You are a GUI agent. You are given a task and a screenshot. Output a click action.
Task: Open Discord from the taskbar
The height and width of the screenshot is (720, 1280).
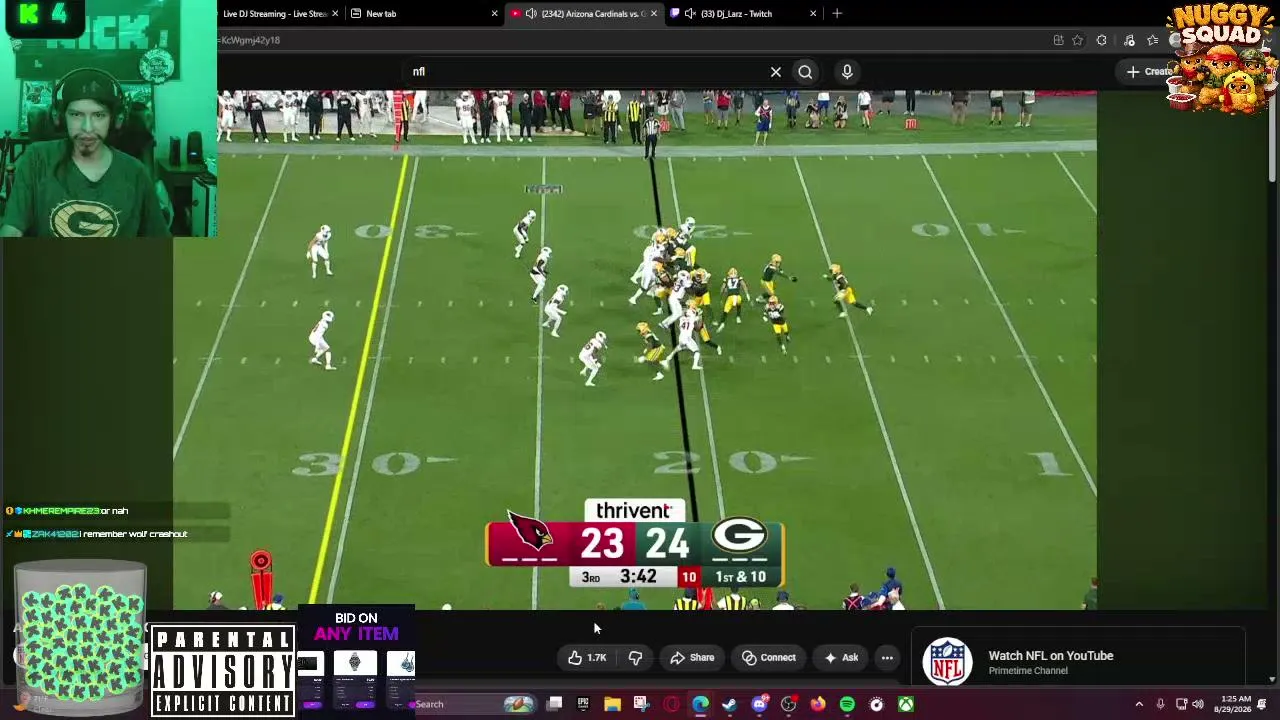coord(759,704)
